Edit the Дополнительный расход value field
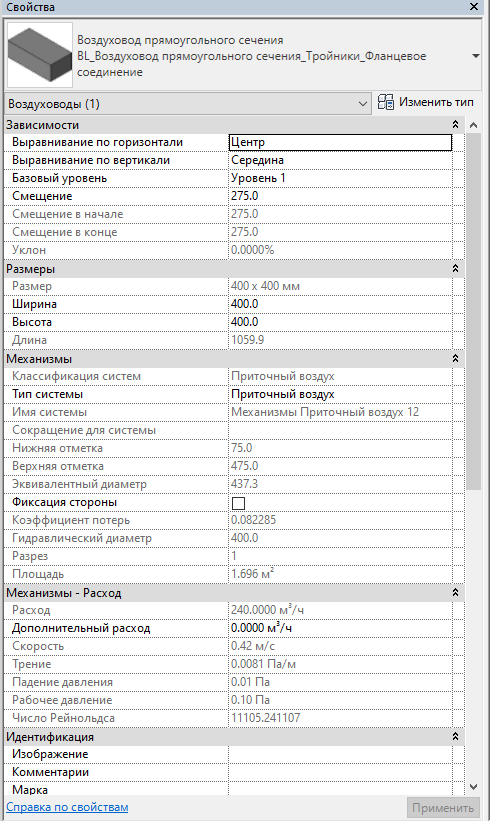 tap(340, 628)
